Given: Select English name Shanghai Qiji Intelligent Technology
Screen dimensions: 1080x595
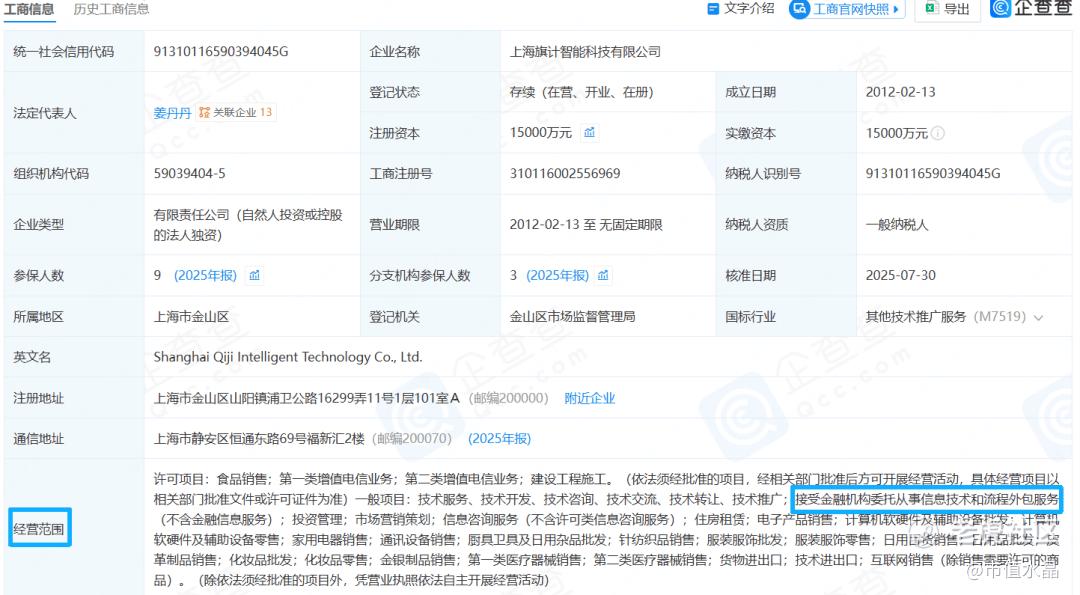Looking at the screenshot, I should [288, 357].
